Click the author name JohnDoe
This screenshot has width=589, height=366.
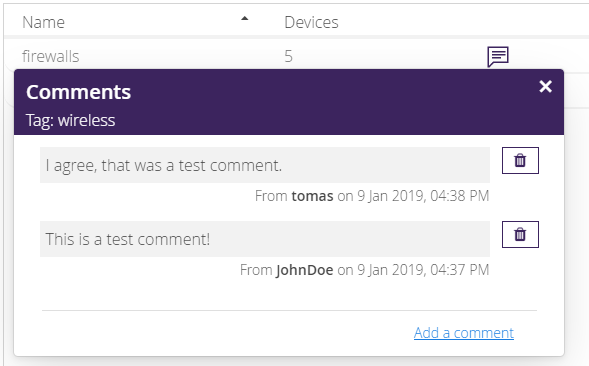pos(305,270)
